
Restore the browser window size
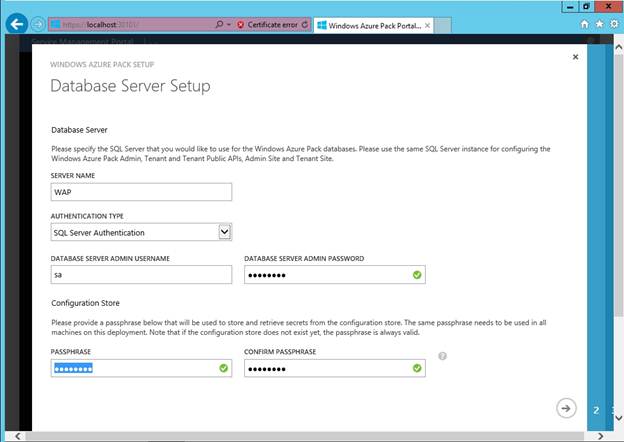coord(586,7)
